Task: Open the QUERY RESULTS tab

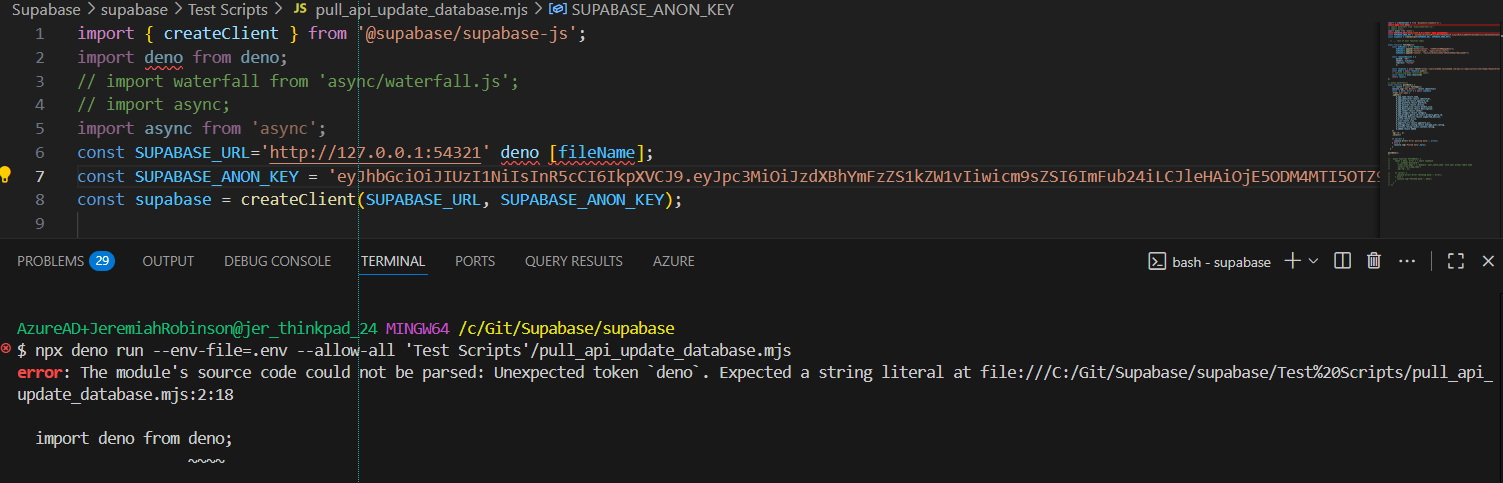Action: (574, 261)
